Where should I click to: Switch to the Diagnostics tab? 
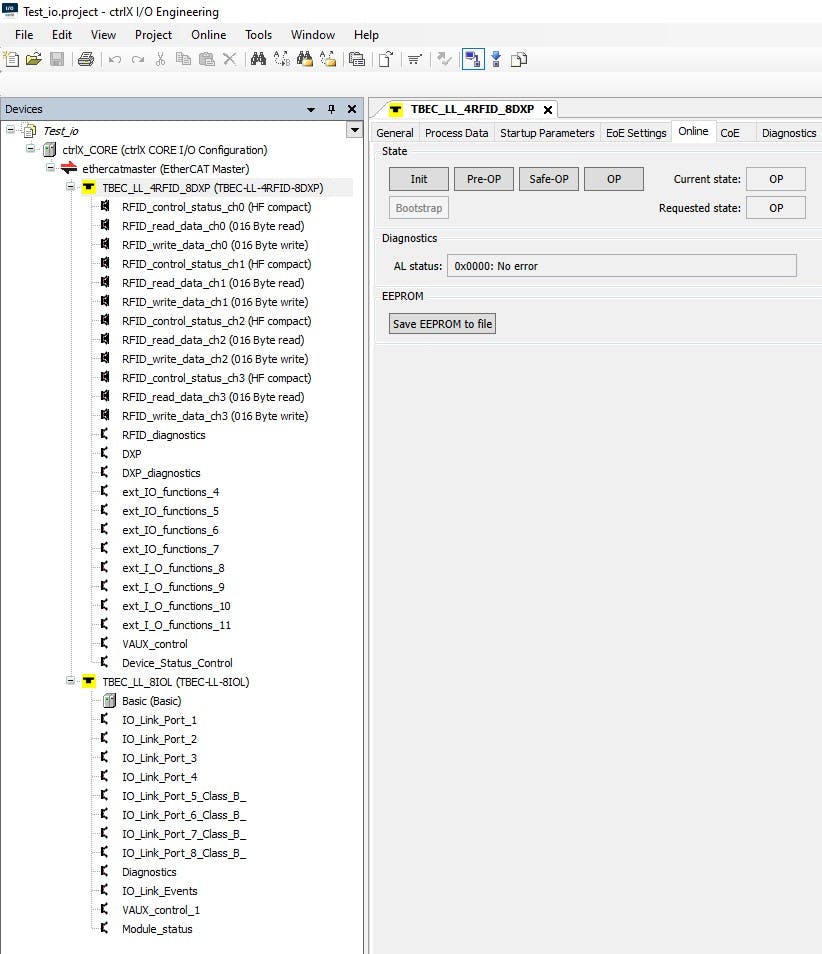click(x=789, y=133)
